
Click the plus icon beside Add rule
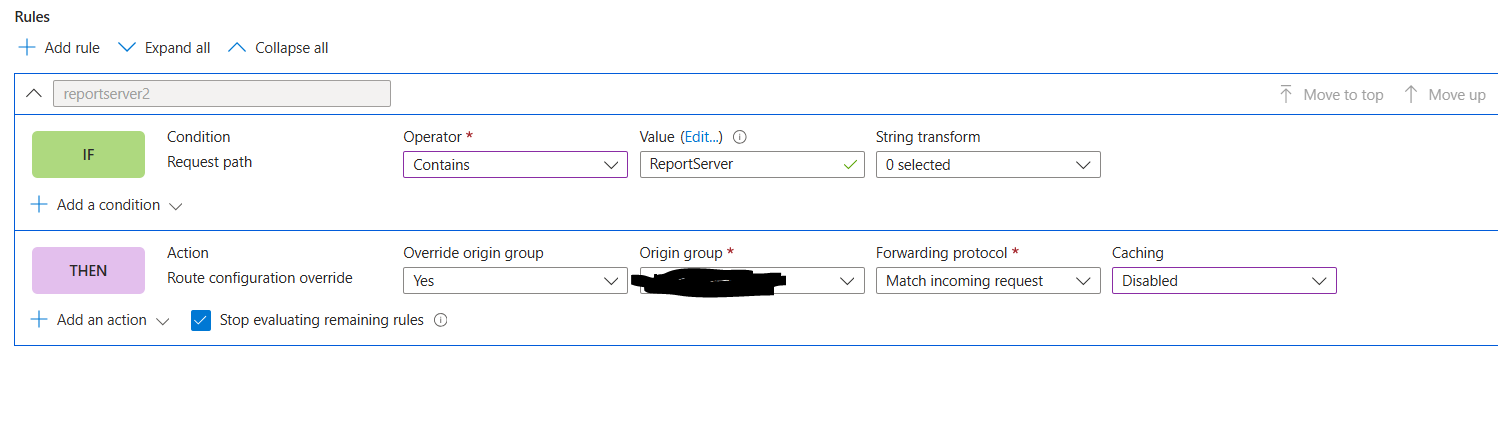pyautogui.click(x=27, y=47)
